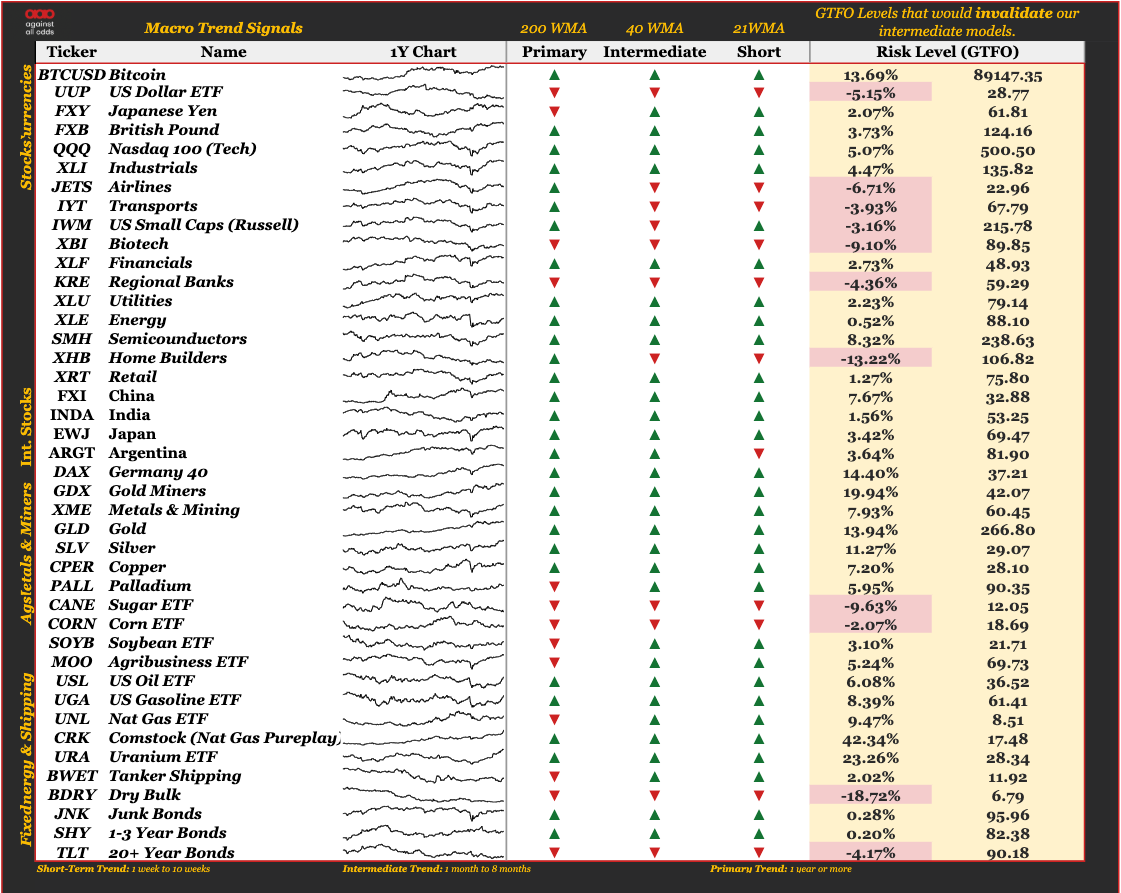Viewport: 1121px width, 893px height.
Task: Open Bitcoin's 1Y sparkline chart
Action: pyautogui.click(x=423, y=74)
